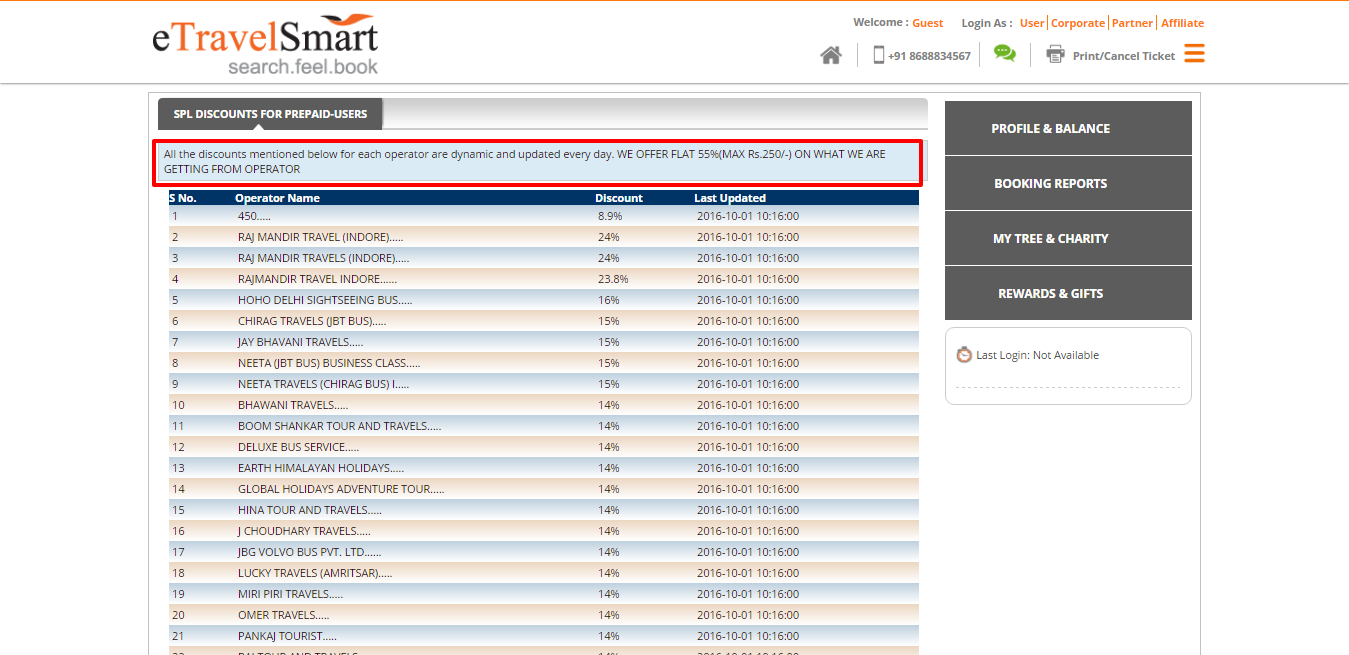Open the green chat bubbles icon

(1004, 54)
